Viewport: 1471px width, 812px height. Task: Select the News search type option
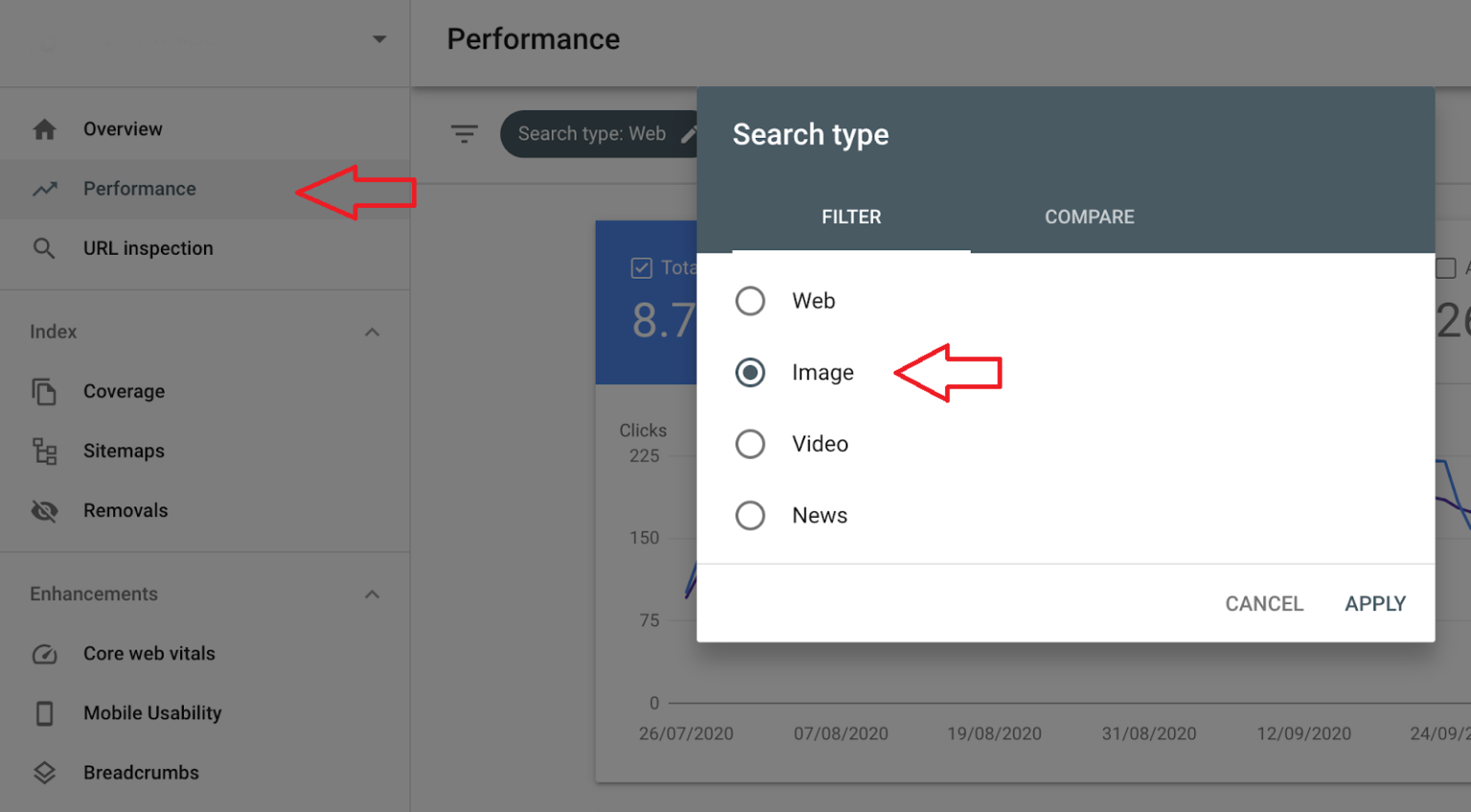[750, 515]
